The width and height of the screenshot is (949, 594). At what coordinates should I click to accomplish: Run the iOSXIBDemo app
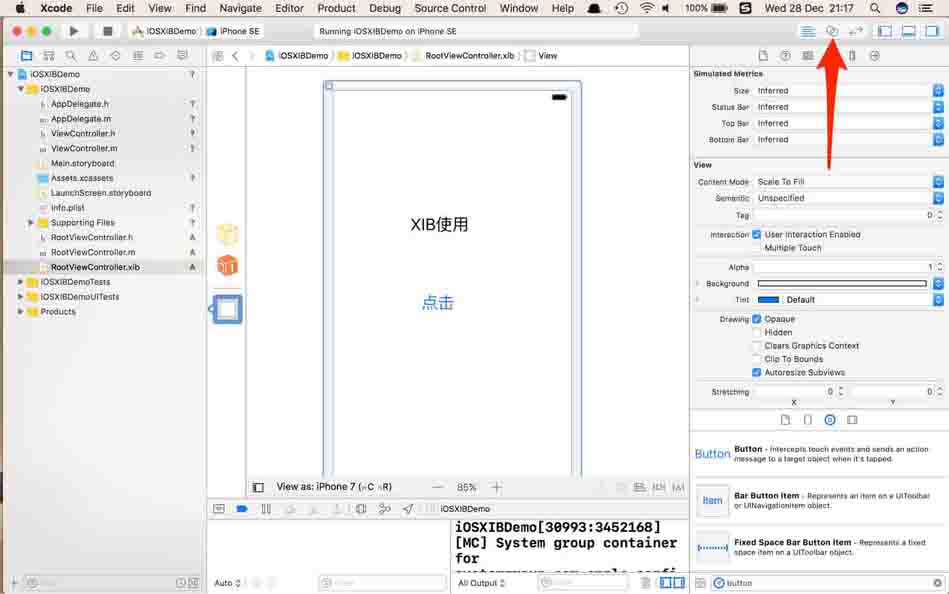[73, 31]
